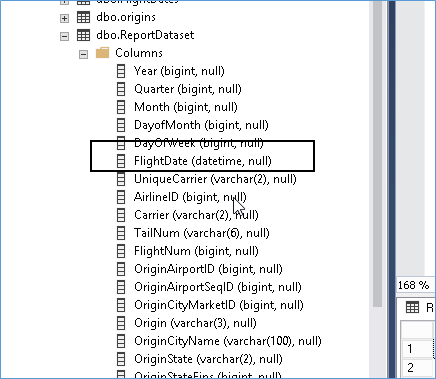
Task: Expand the dbo.origins table node
Action: pos(64,18)
